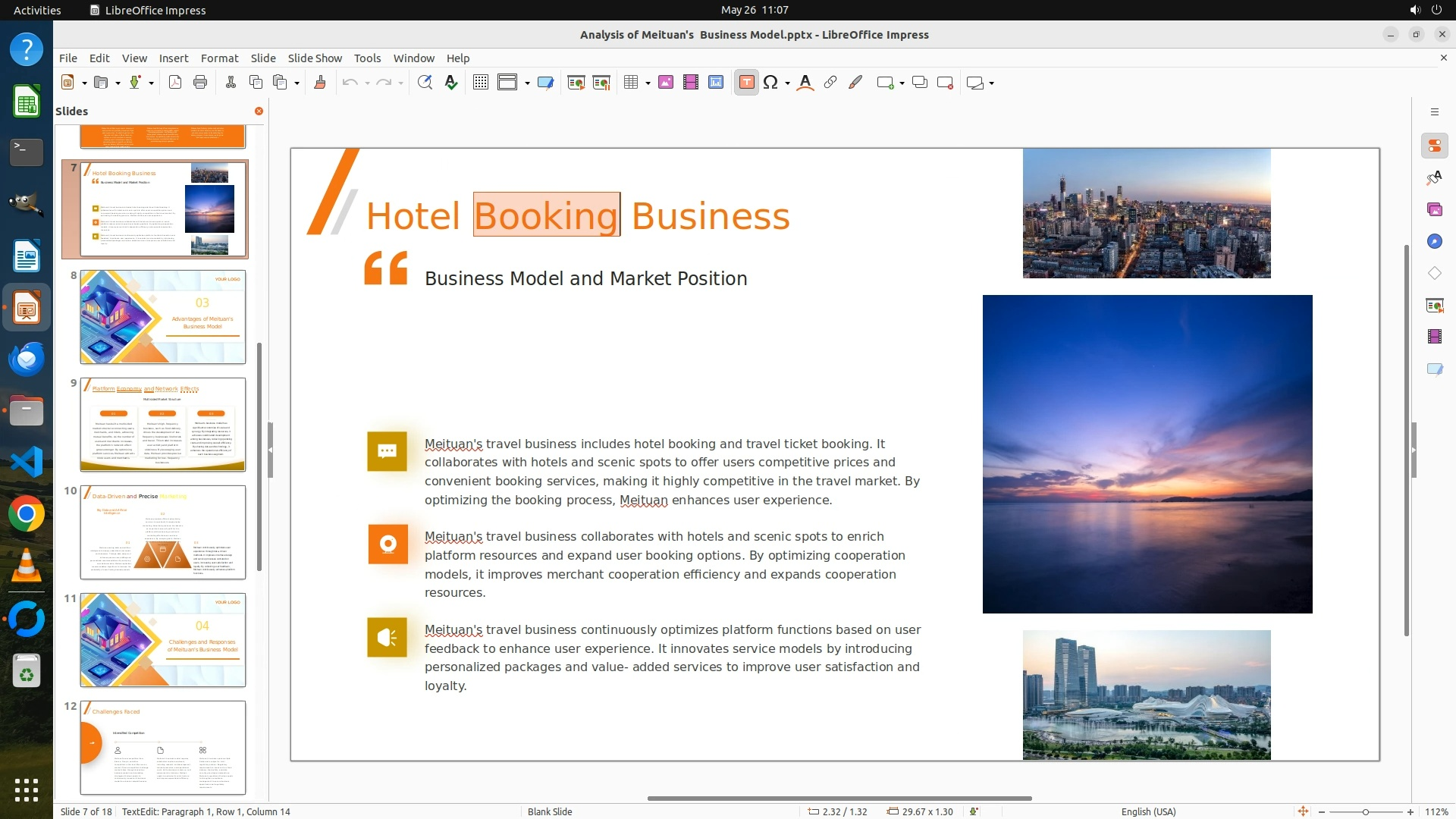Toggle the Insert Text Box button
This screenshot has width=1456, height=819.
click(x=746, y=83)
